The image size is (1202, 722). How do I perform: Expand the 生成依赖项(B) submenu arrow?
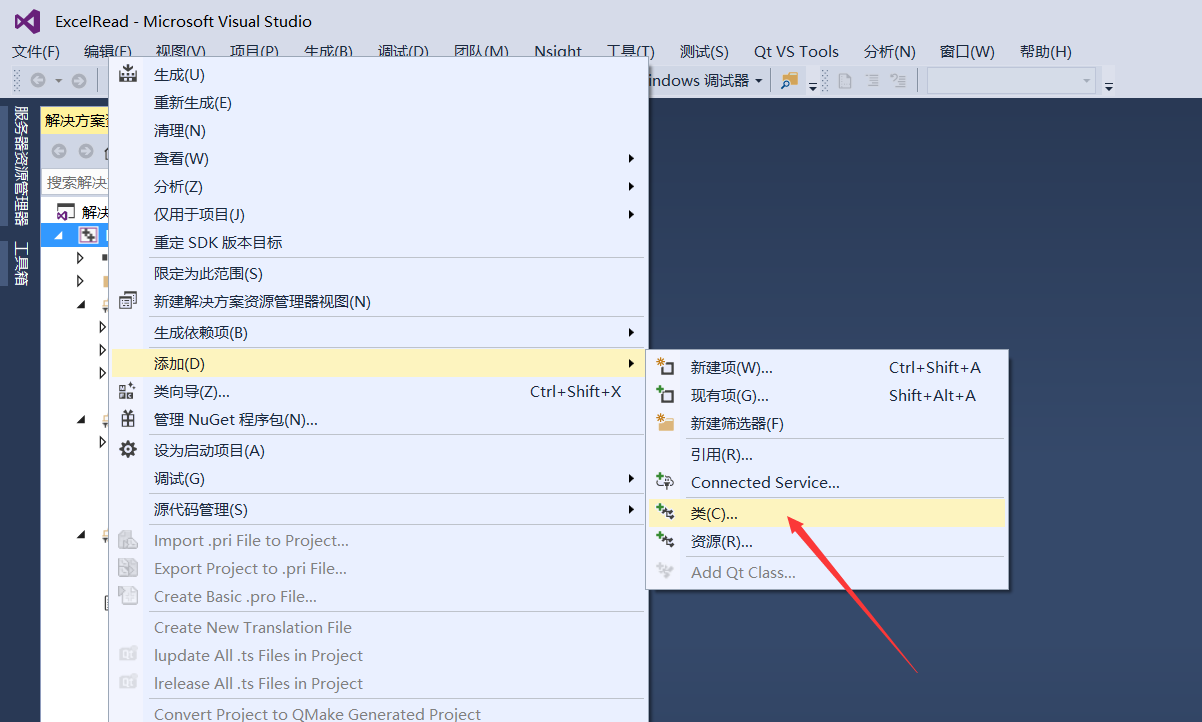[631, 332]
